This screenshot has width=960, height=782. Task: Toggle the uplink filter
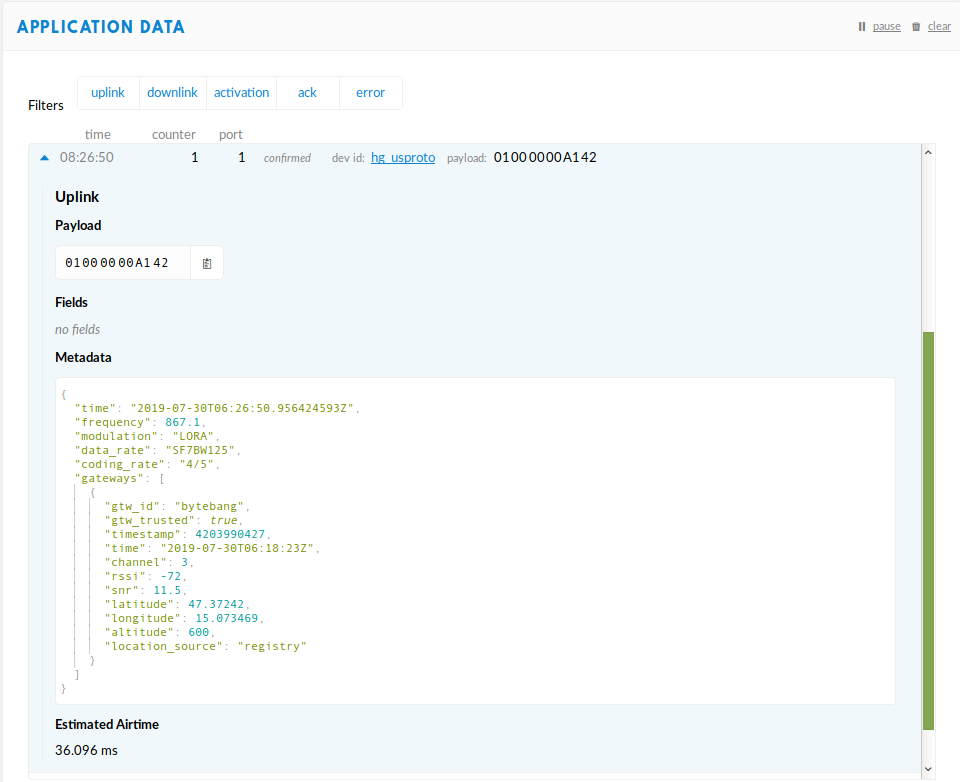coord(108,92)
